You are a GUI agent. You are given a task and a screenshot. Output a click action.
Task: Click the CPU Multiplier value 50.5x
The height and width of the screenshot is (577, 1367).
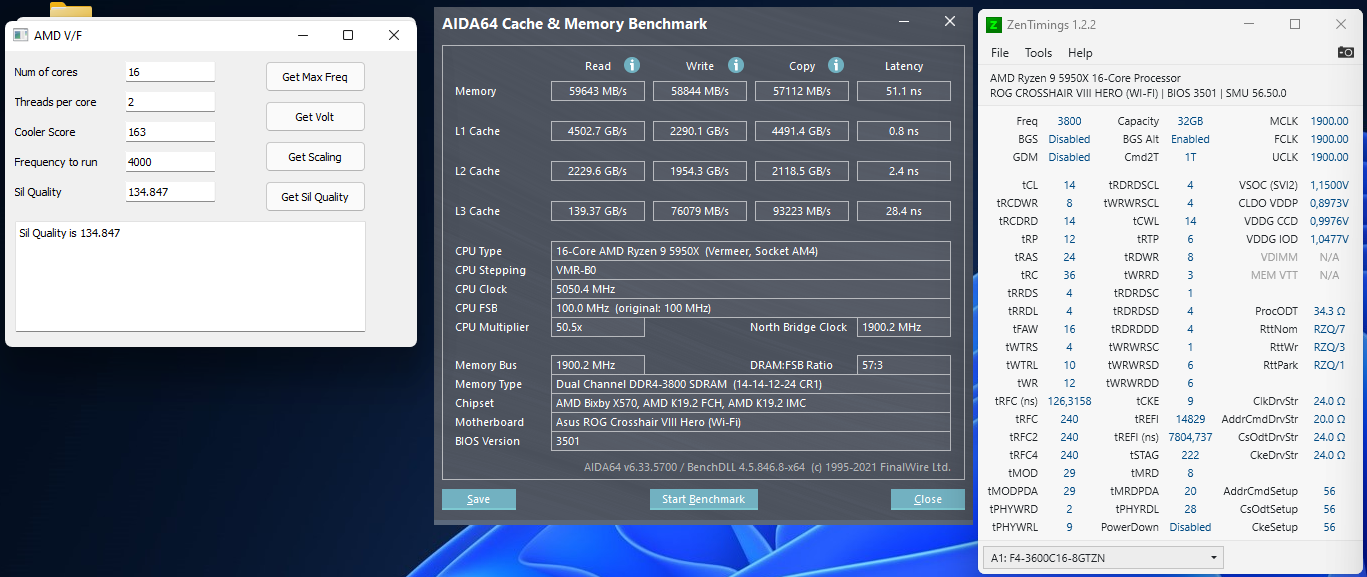(x=598, y=327)
